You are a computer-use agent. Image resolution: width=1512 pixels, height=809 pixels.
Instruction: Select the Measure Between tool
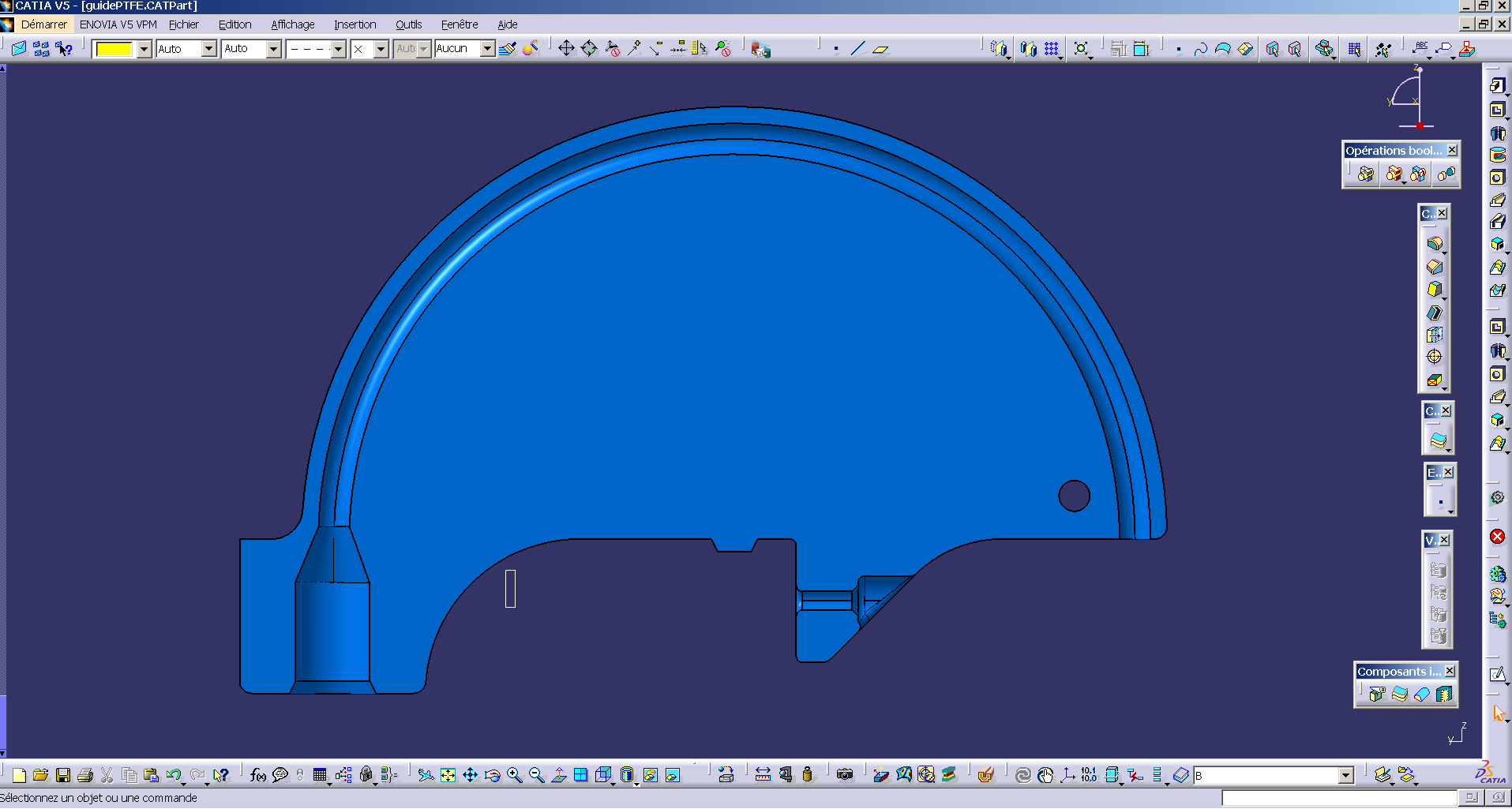coord(763,775)
